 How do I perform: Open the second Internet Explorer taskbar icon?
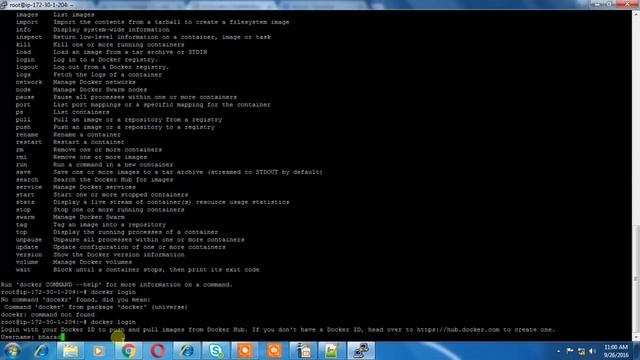click(187, 351)
